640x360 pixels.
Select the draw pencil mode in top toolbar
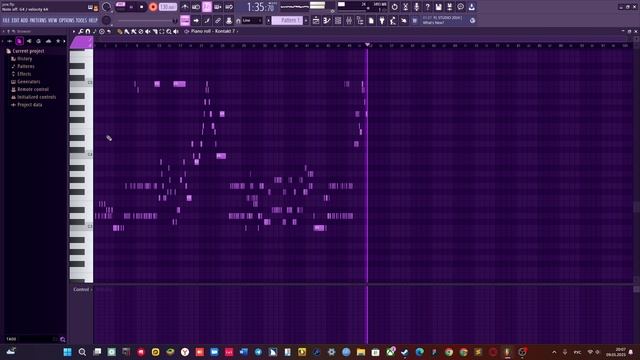pyautogui.click(x=207, y=20)
